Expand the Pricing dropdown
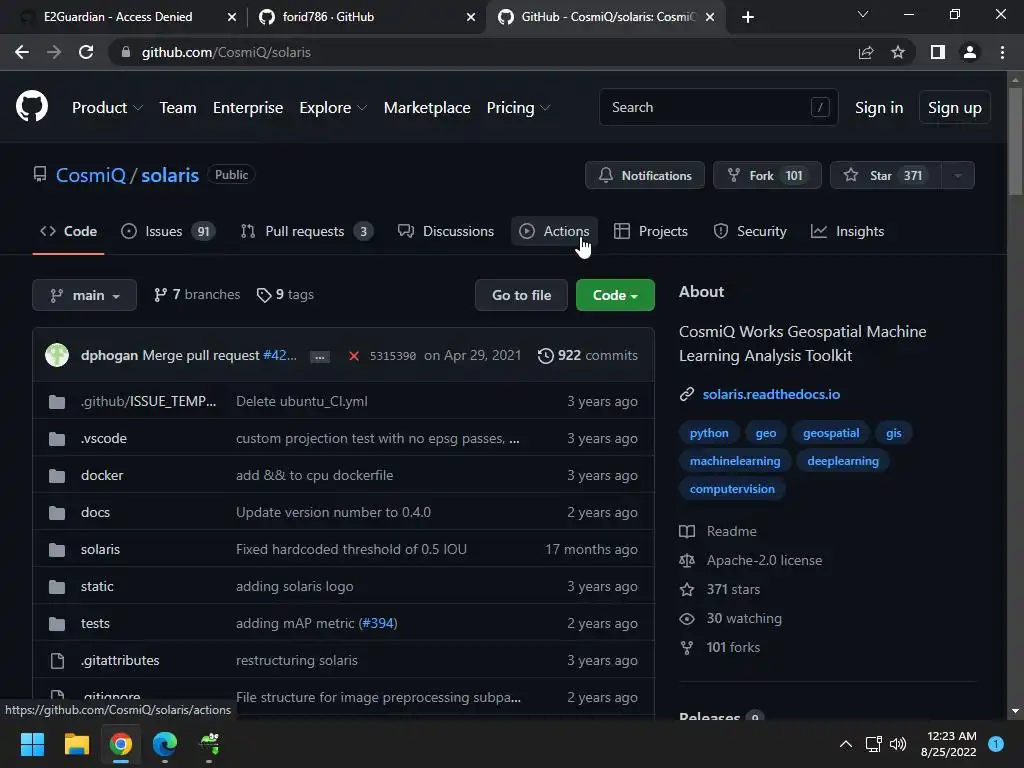 point(519,108)
